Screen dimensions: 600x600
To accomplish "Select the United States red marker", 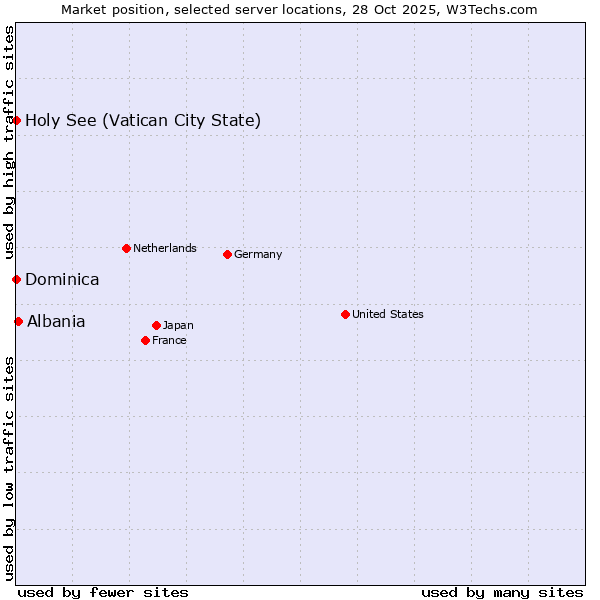I will (x=345, y=314).
